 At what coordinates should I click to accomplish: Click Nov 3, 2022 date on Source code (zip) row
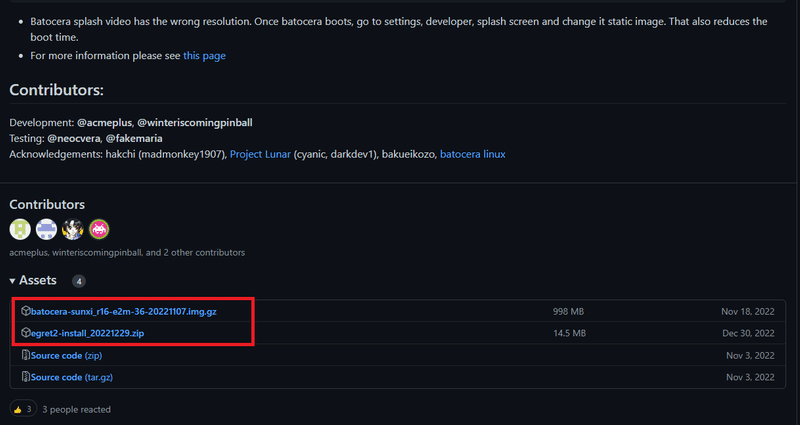750,356
